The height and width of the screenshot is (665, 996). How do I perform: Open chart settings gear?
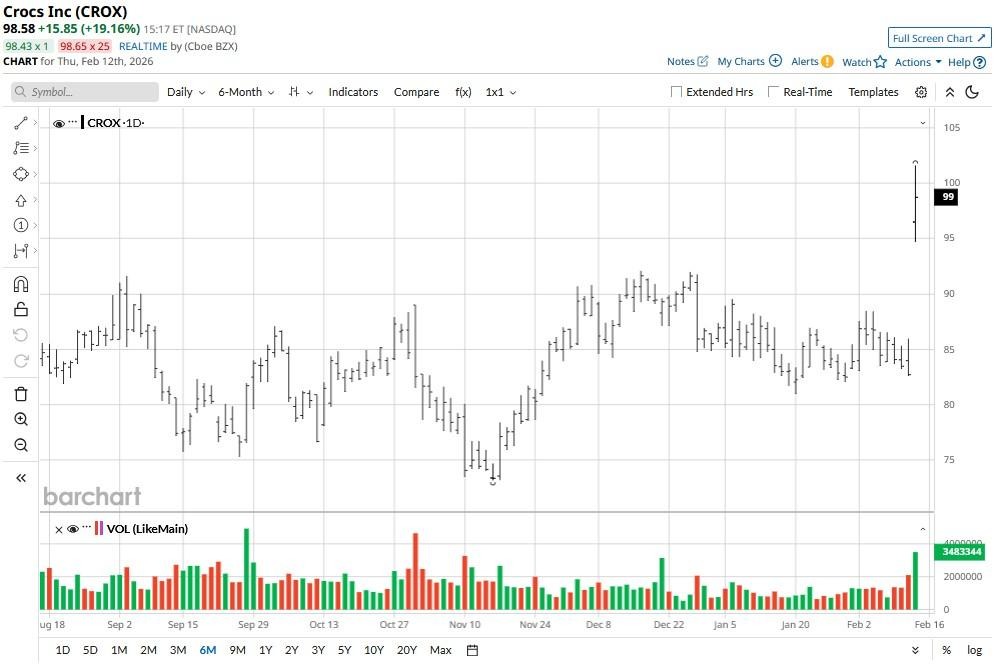(x=921, y=92)
